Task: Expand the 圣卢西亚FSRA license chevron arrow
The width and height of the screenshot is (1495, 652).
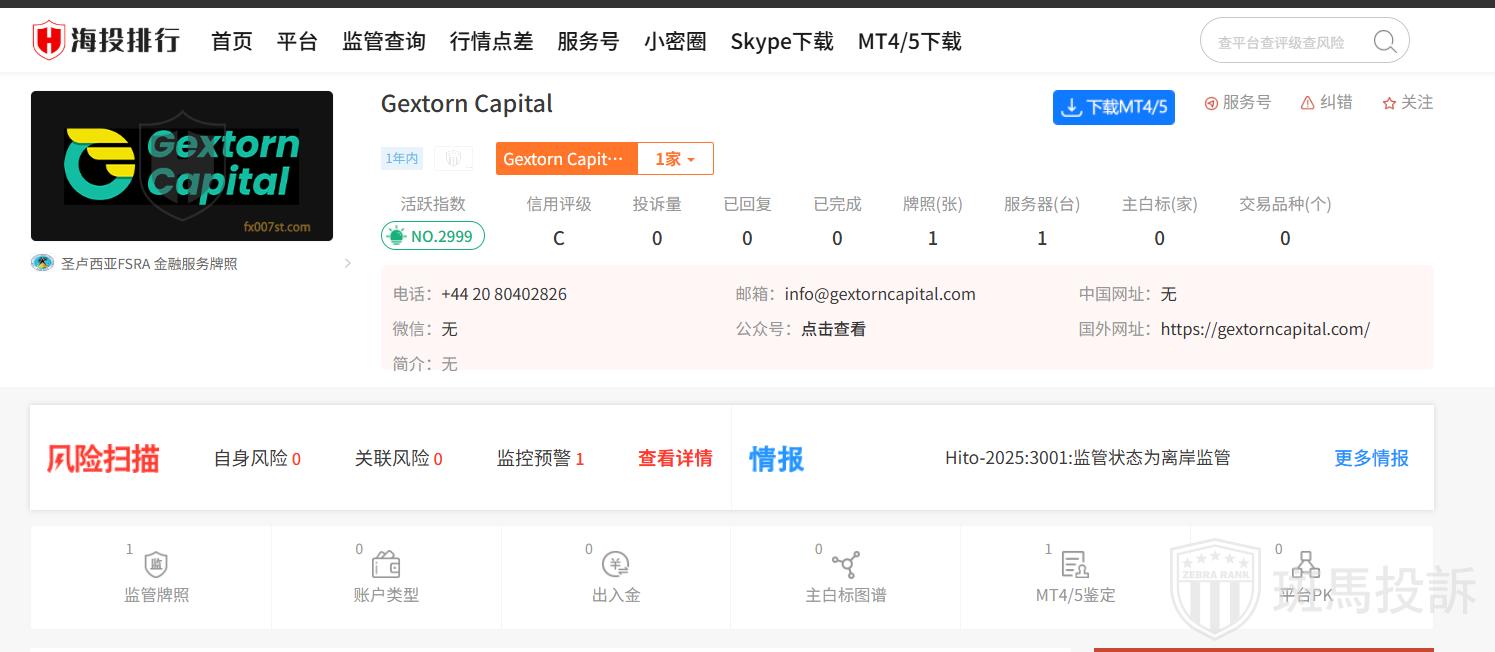Action: (347, 264)
